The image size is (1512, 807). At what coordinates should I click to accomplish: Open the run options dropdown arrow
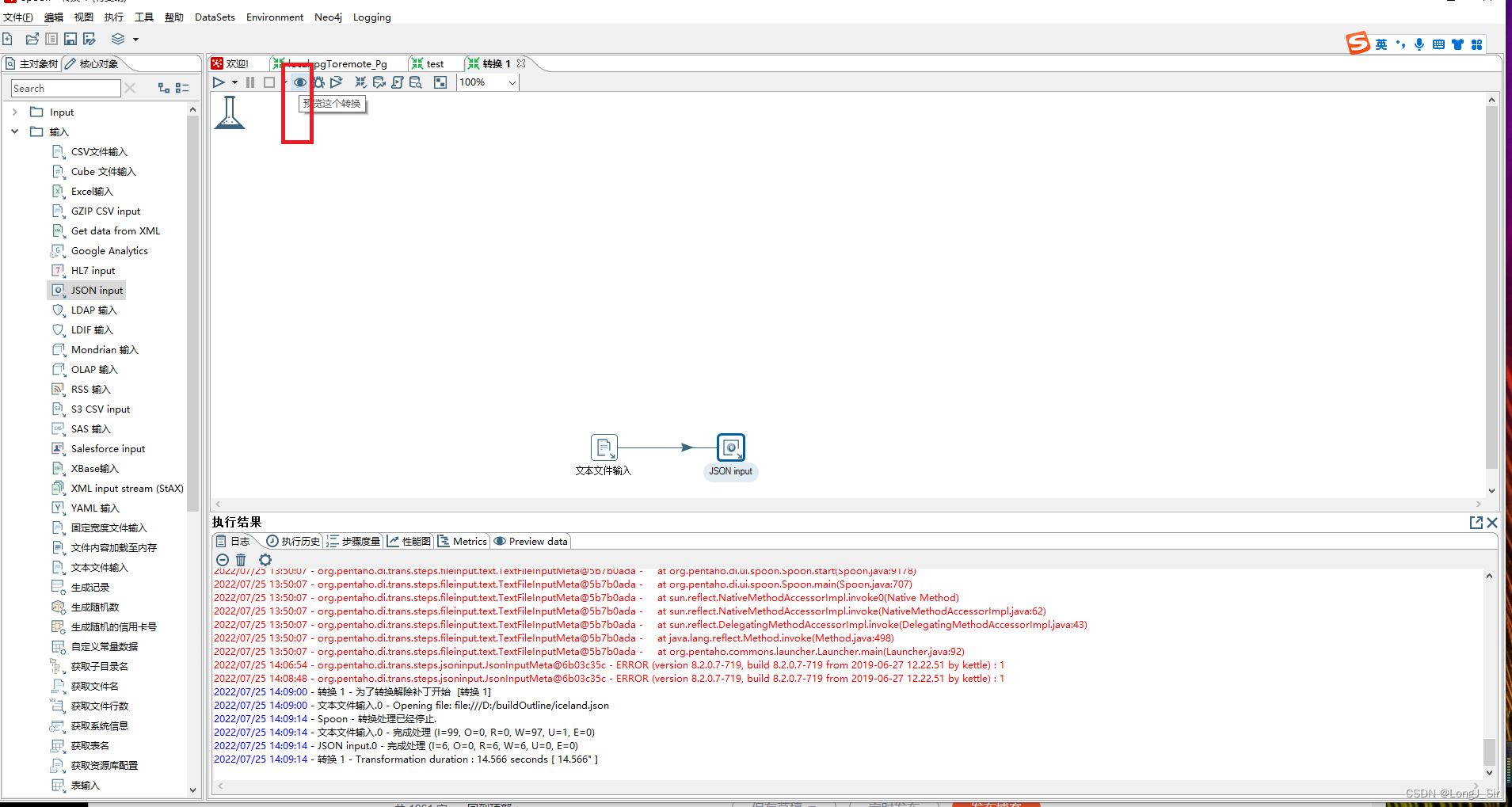coord(234,82)
